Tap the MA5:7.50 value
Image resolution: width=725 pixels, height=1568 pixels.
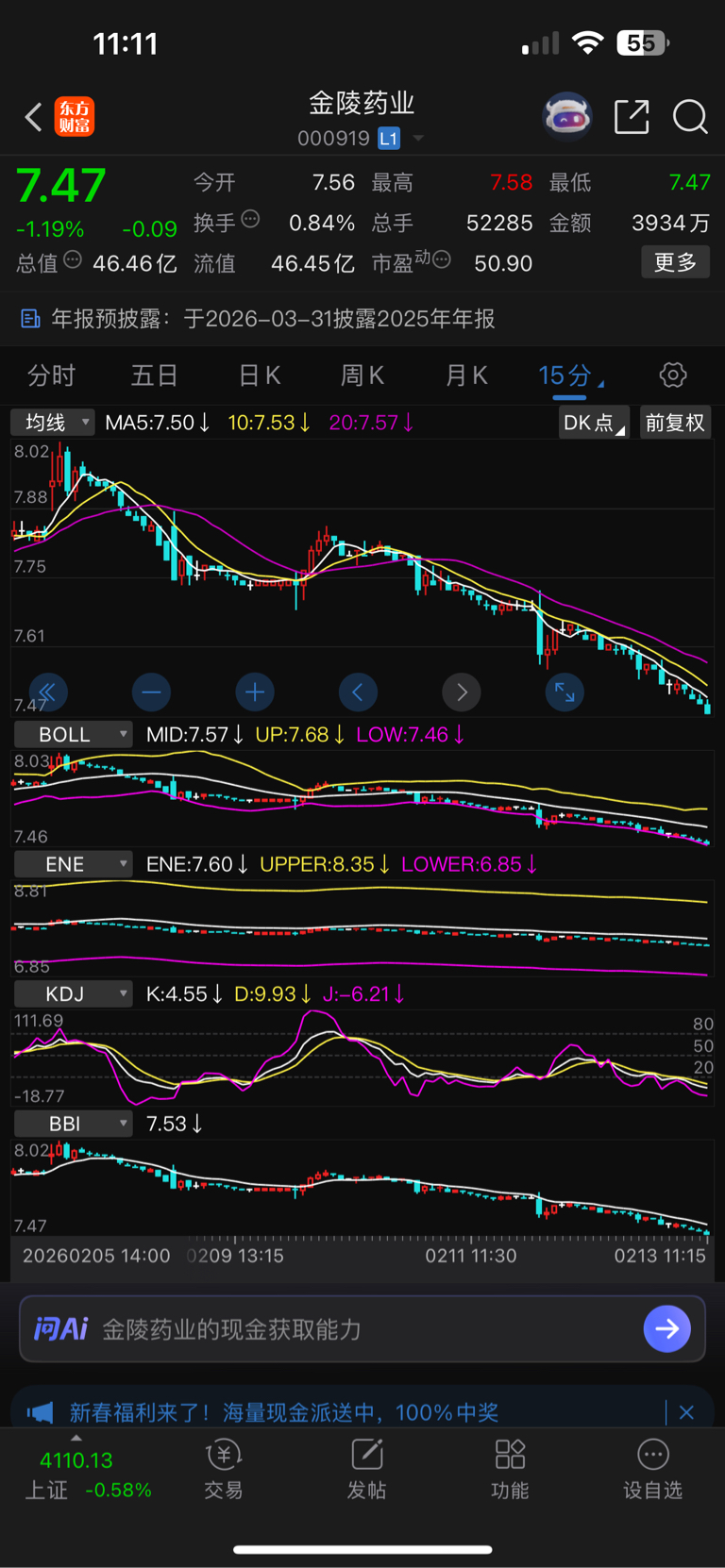(157, 422)
